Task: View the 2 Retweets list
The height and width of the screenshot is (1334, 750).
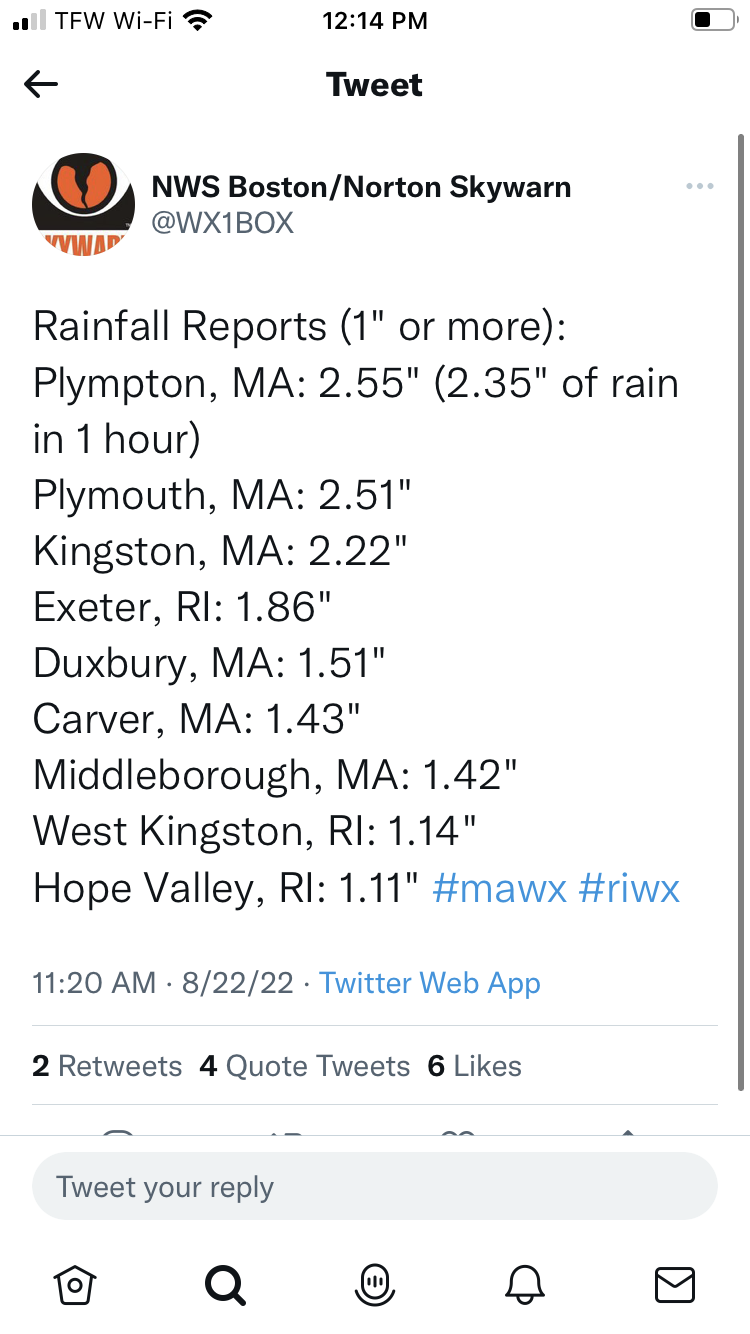Action: (x=107, y=1066)
